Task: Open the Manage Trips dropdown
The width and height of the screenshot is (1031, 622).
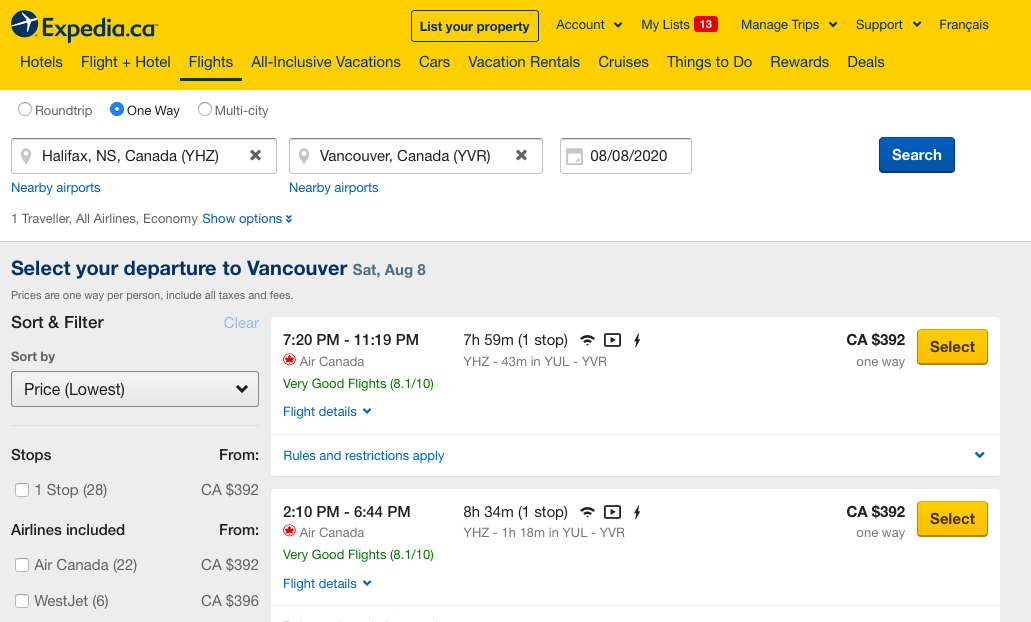Action: click(789, 25)
